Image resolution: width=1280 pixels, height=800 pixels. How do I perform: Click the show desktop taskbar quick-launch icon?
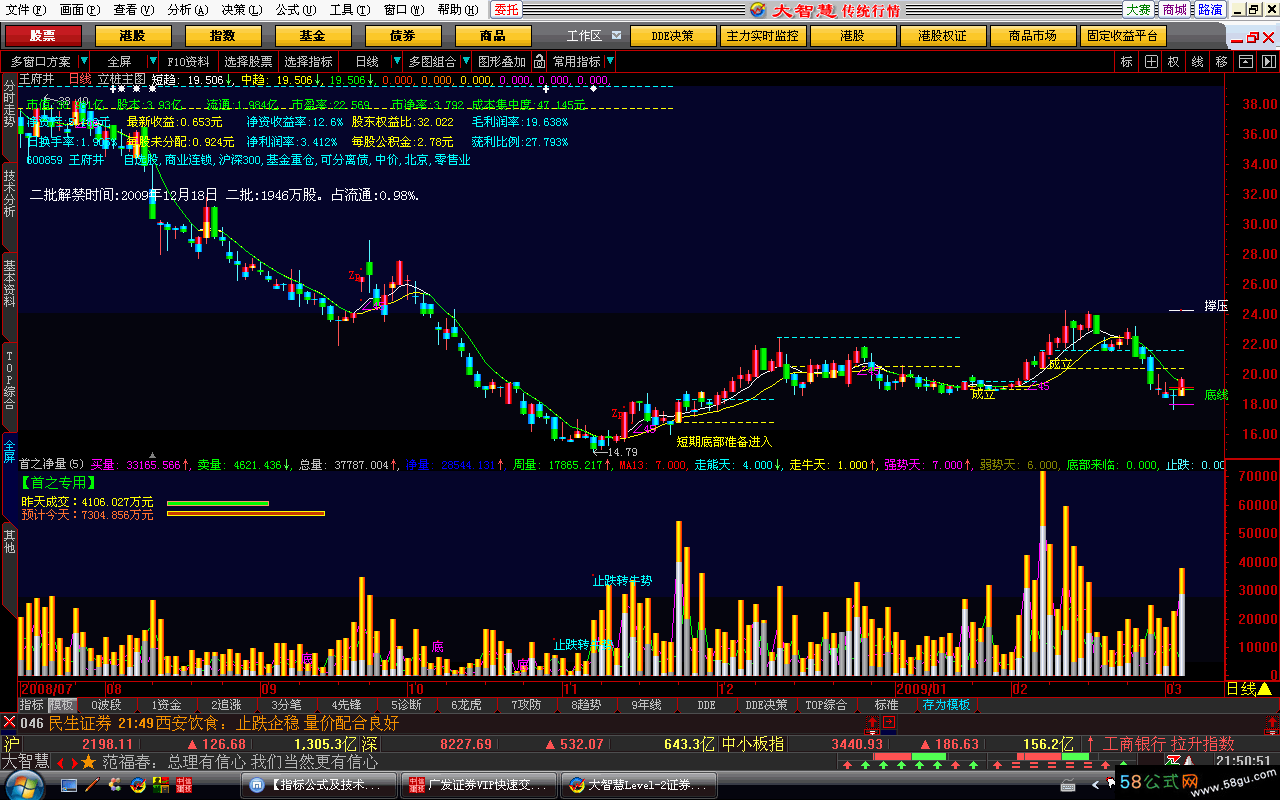[69, 785]
